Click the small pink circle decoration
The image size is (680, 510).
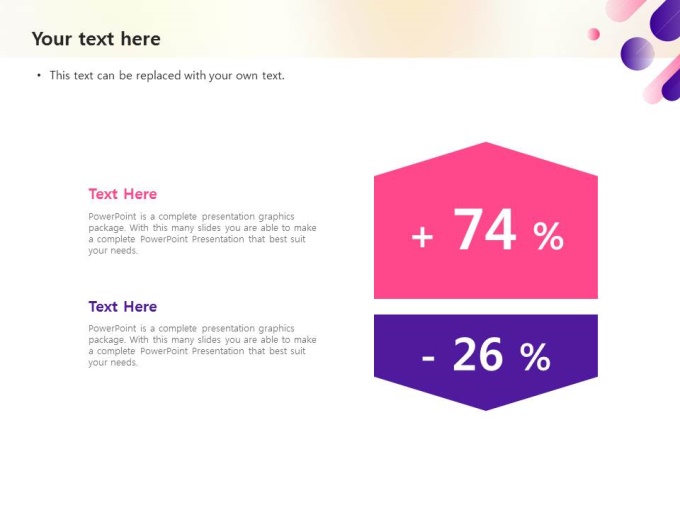coord(594,34)
